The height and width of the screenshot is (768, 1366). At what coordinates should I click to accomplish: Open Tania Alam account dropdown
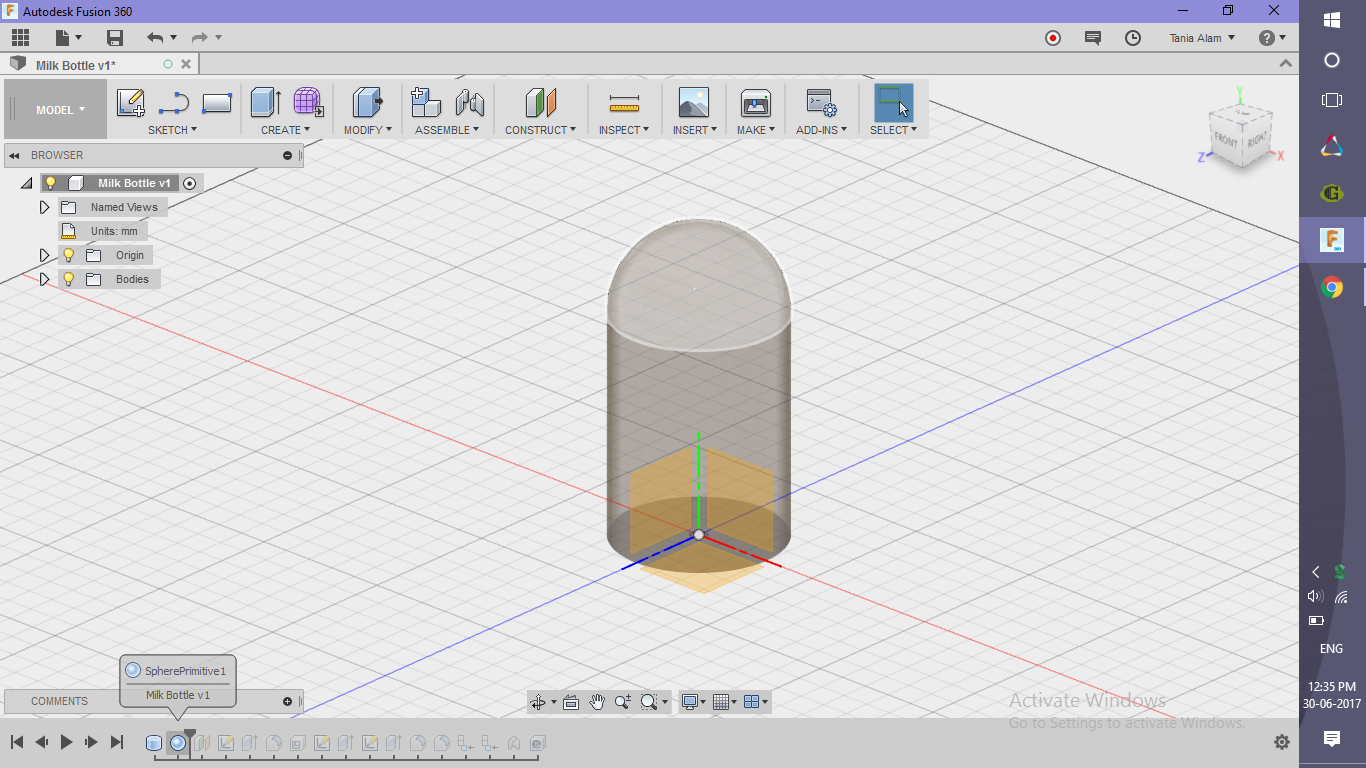click(x=1202, y=38)
